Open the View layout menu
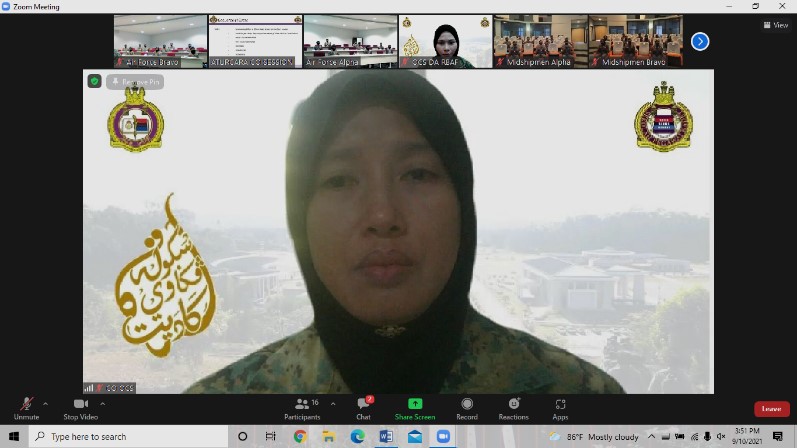 tap(776, 25)
